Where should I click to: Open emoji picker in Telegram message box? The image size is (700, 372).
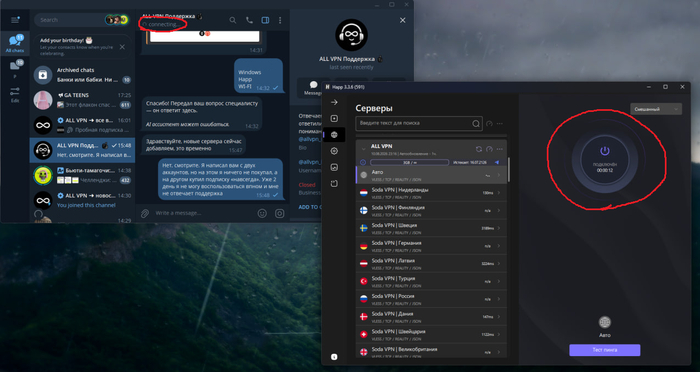[262, 213]
